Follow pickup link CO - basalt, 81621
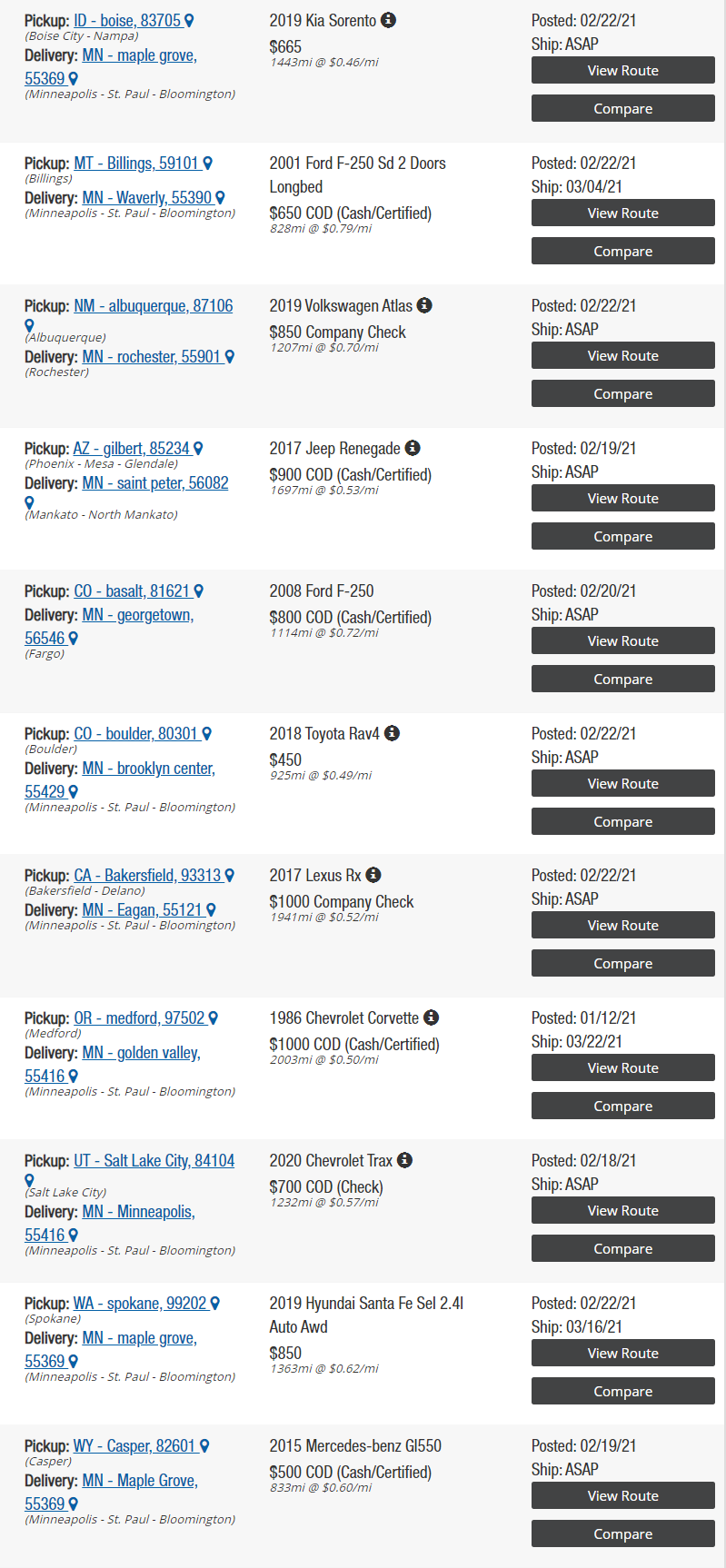 [x=132, y=591]
